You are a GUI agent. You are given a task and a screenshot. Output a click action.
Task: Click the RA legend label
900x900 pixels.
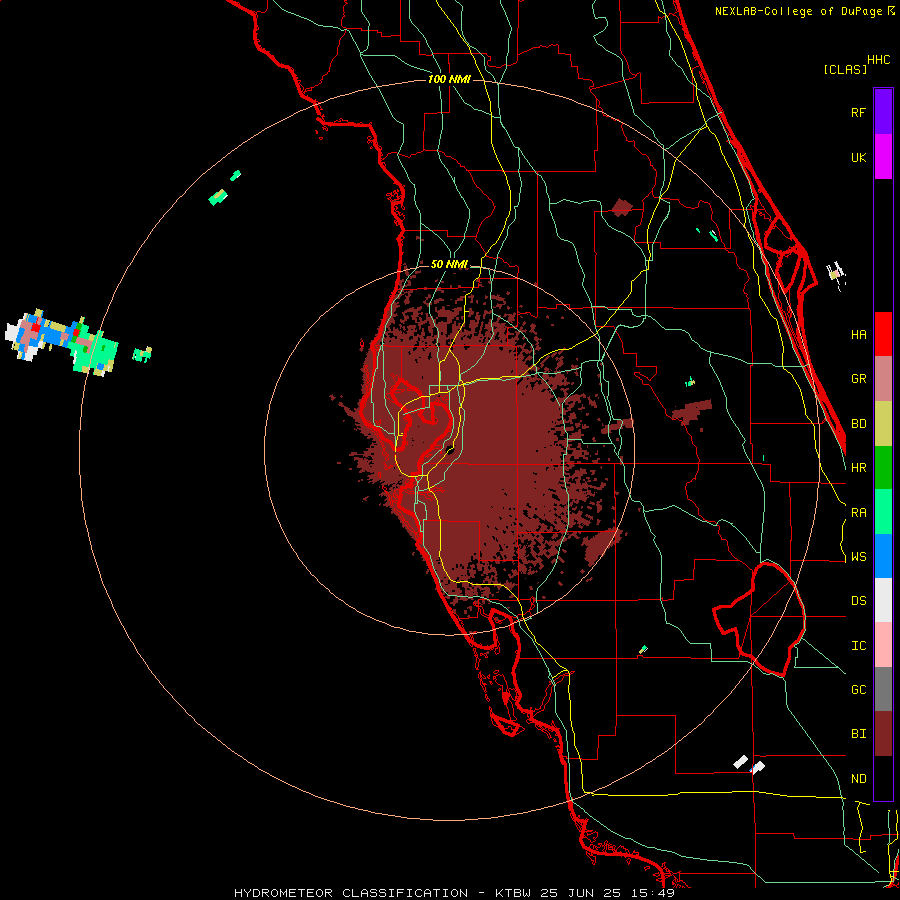[x=858, y=513]
